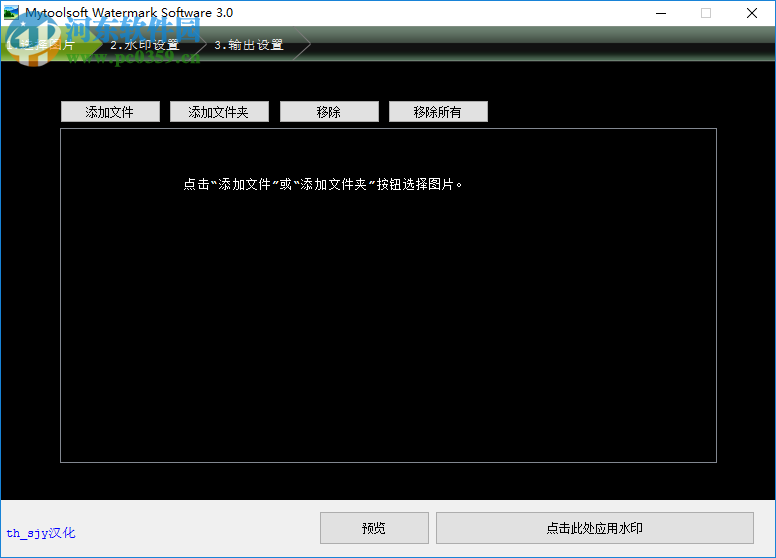Screen dimensions: 776x558
Task: Click the 添加文件 button
Action: 110,112
